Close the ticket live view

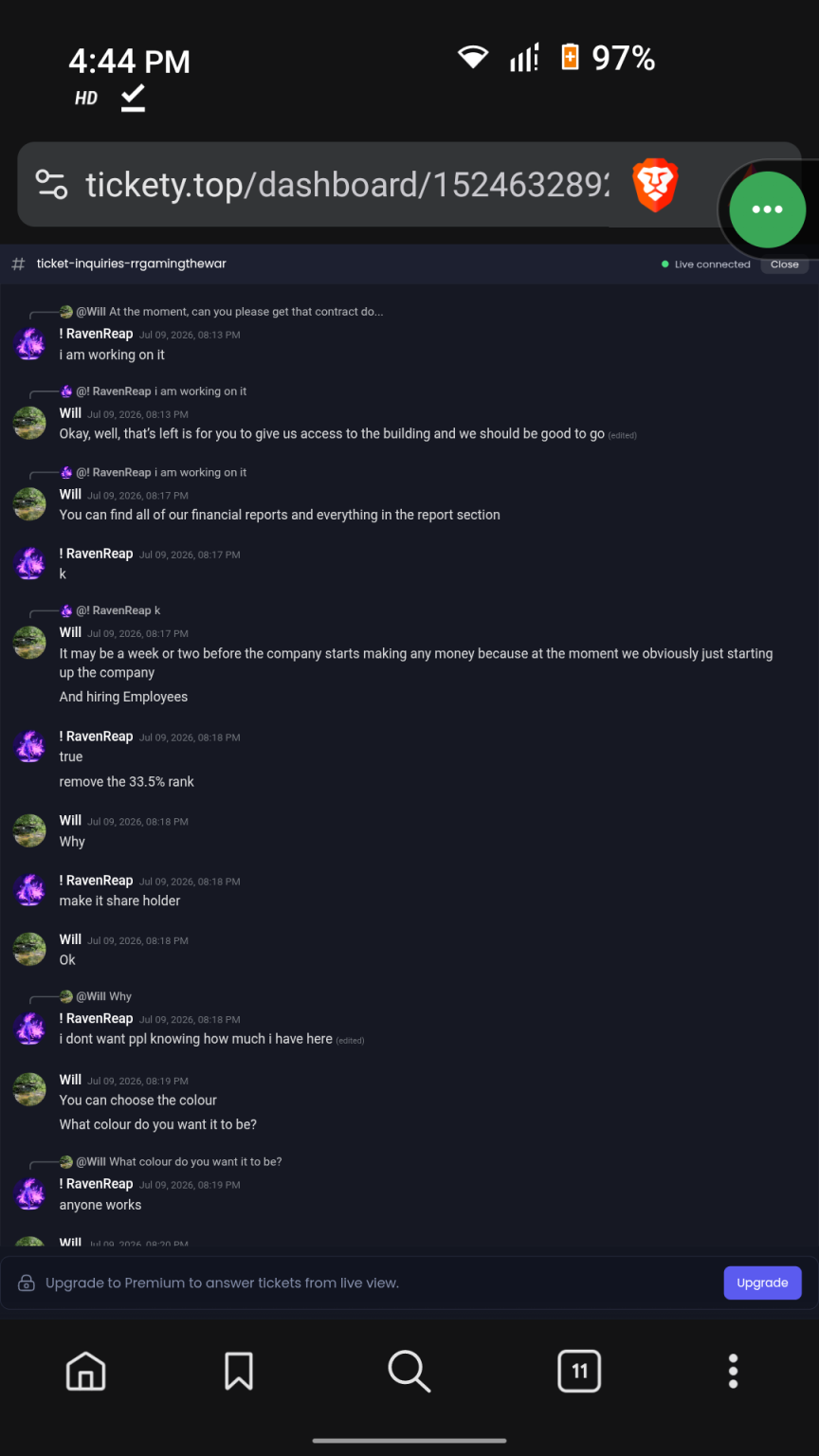784,264
